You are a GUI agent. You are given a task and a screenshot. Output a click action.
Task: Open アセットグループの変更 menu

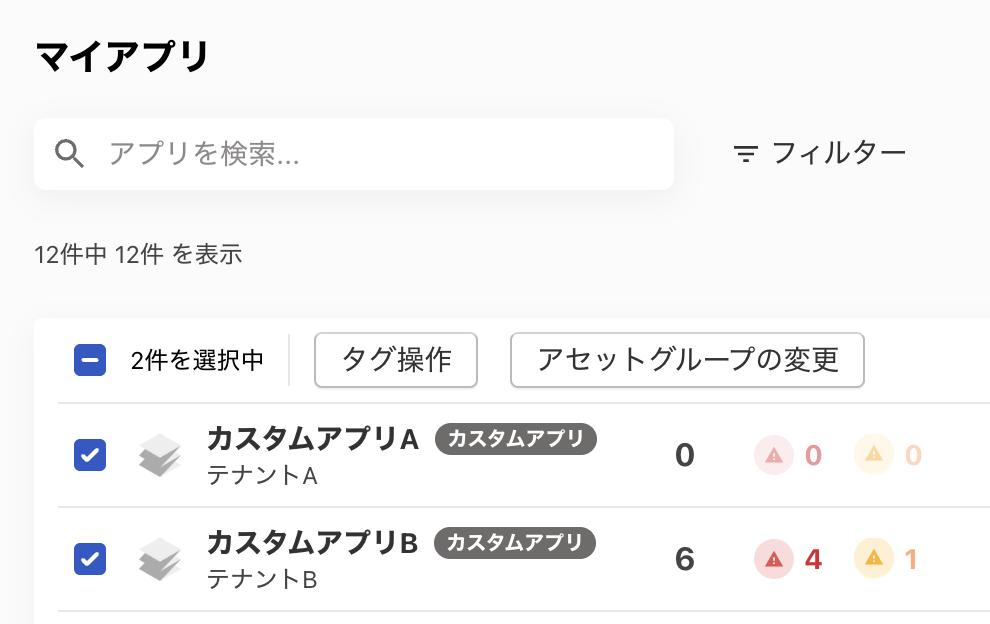[x=687, y=360]
